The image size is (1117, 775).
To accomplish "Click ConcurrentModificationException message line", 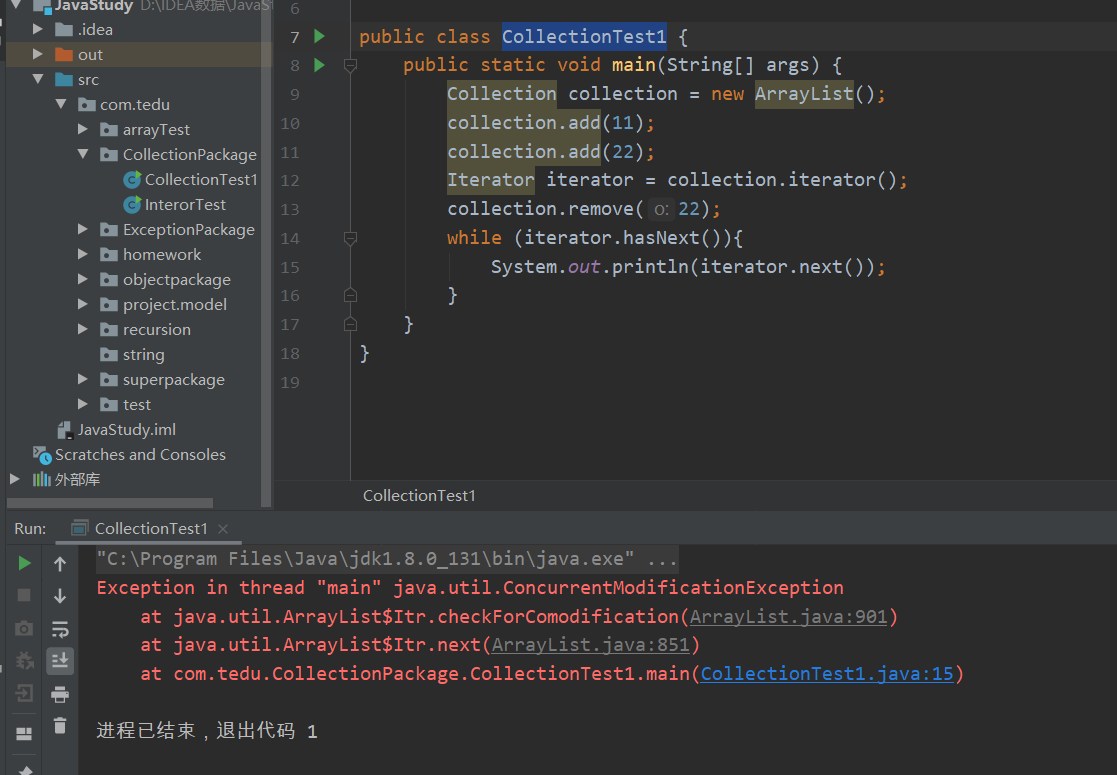I will pyautogui.click(x=470, y=588).
